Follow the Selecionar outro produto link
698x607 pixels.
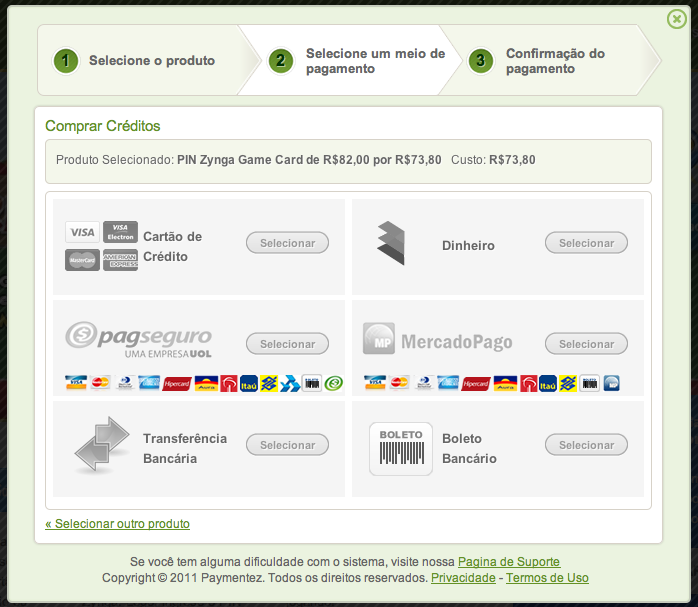(x=118, y=523)
